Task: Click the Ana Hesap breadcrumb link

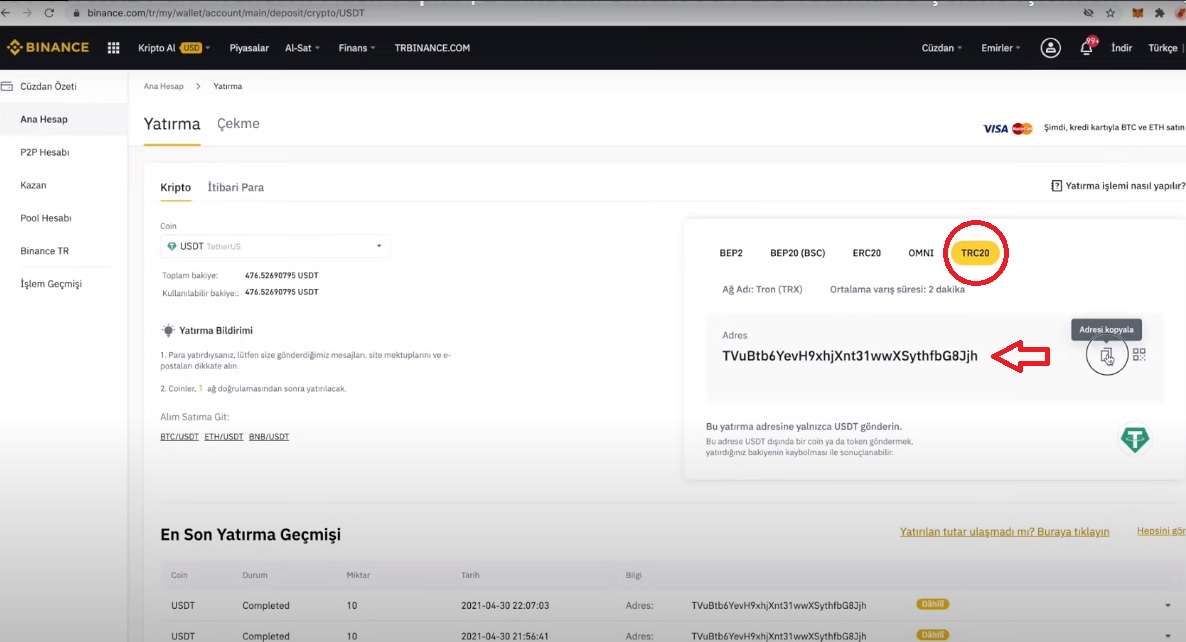Action: pos(163,86)
